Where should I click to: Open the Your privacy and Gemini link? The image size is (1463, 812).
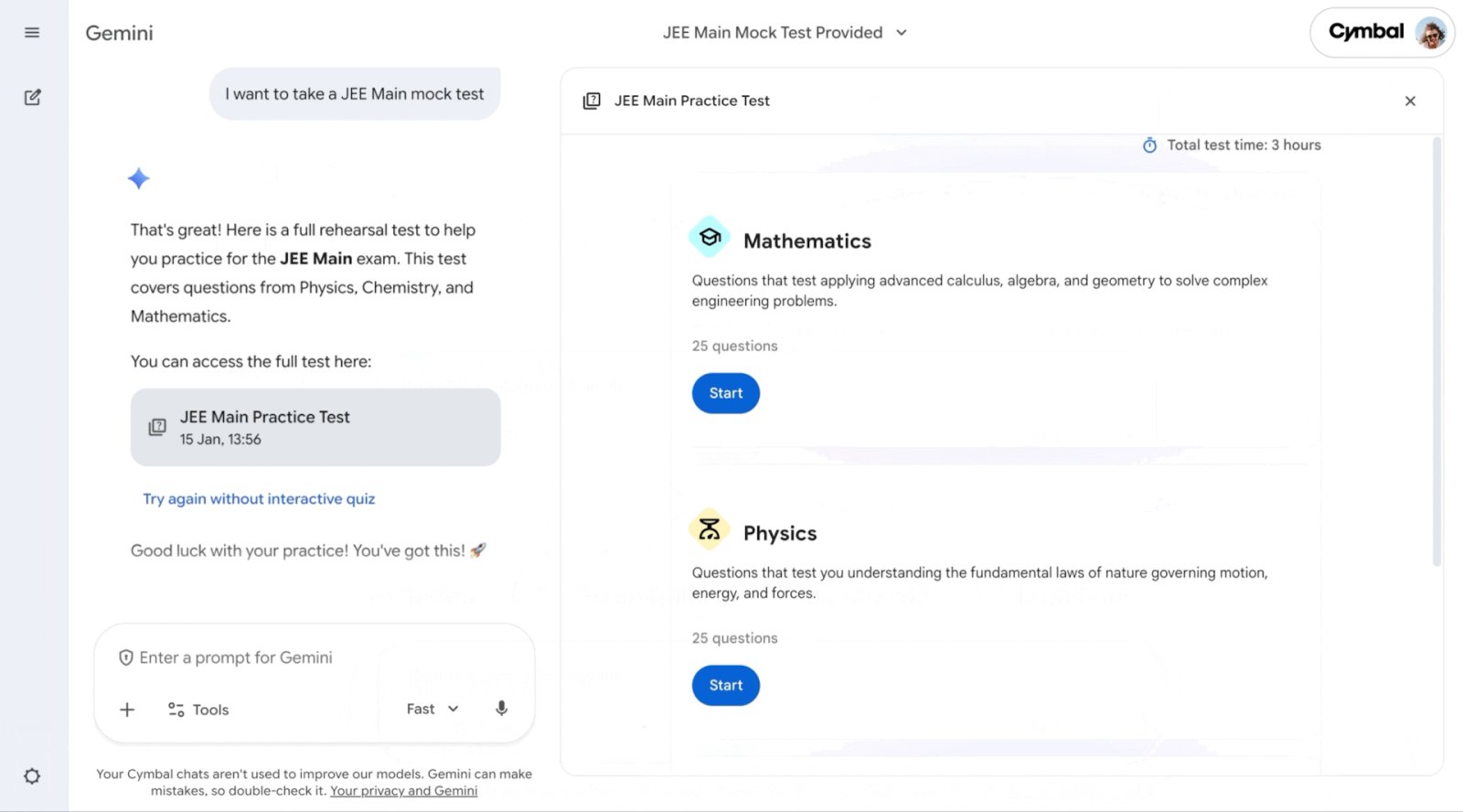tap(403, 791)
